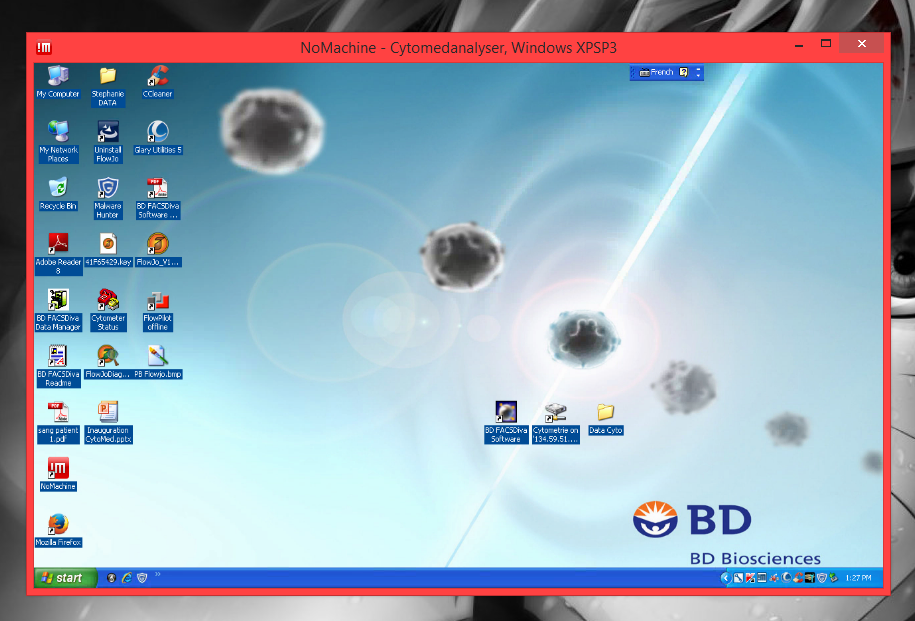Open BD FACSDiva Data Manager
This screenshot has width=915, height=621.
pos(58,310)
